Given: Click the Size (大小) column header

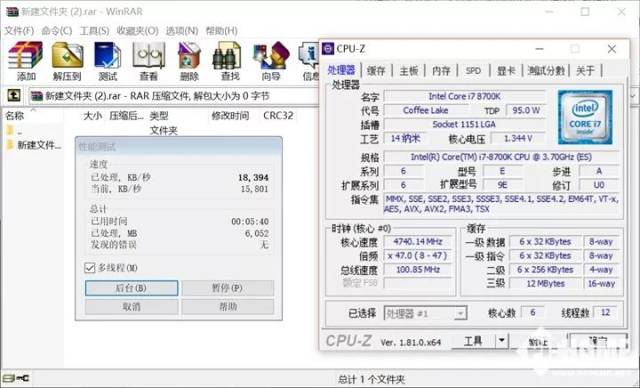Looking at the screenshot, I should [x=92, y=115].
